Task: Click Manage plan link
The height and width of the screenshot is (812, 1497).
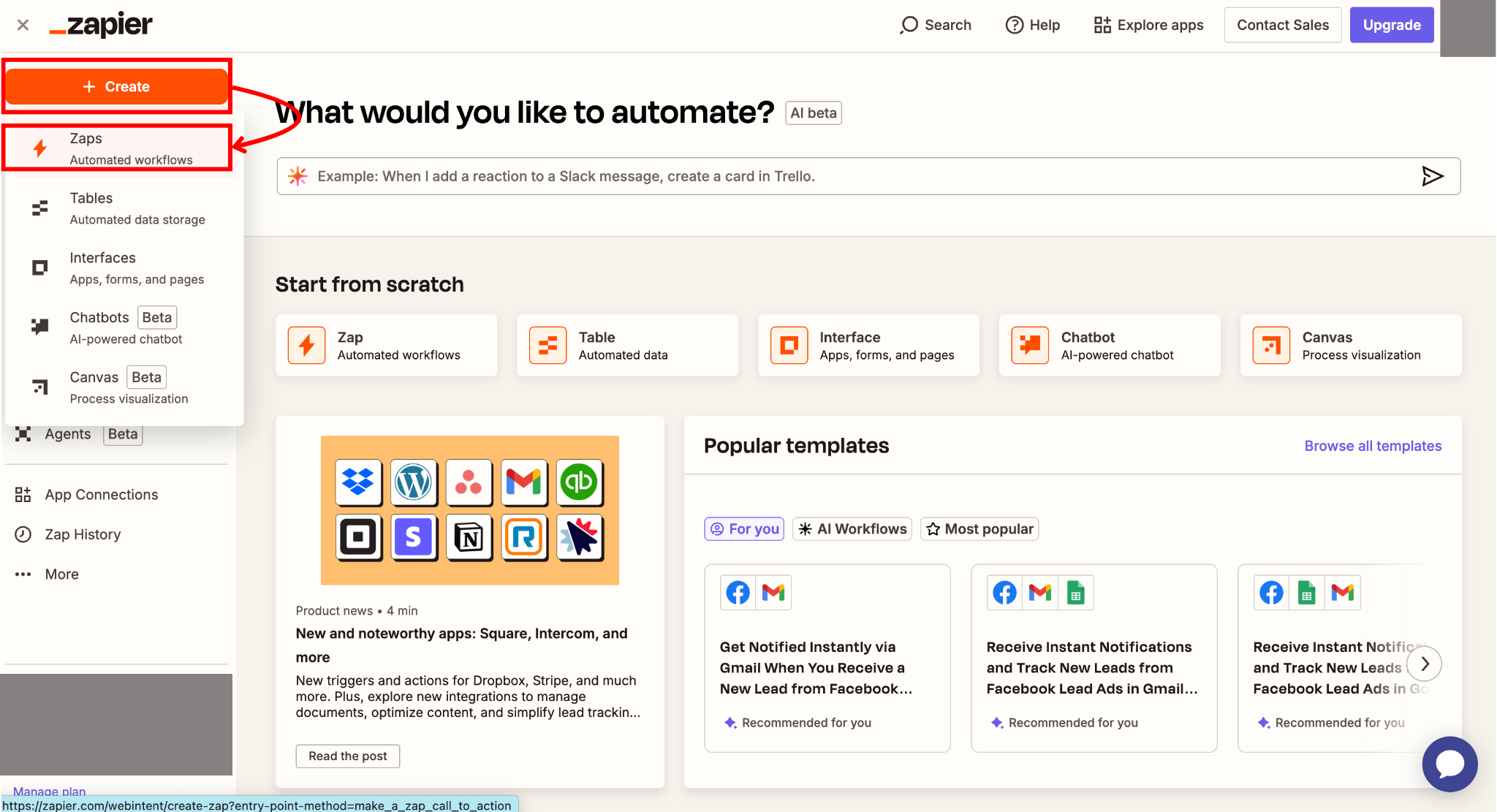Action: click(49, 791)
